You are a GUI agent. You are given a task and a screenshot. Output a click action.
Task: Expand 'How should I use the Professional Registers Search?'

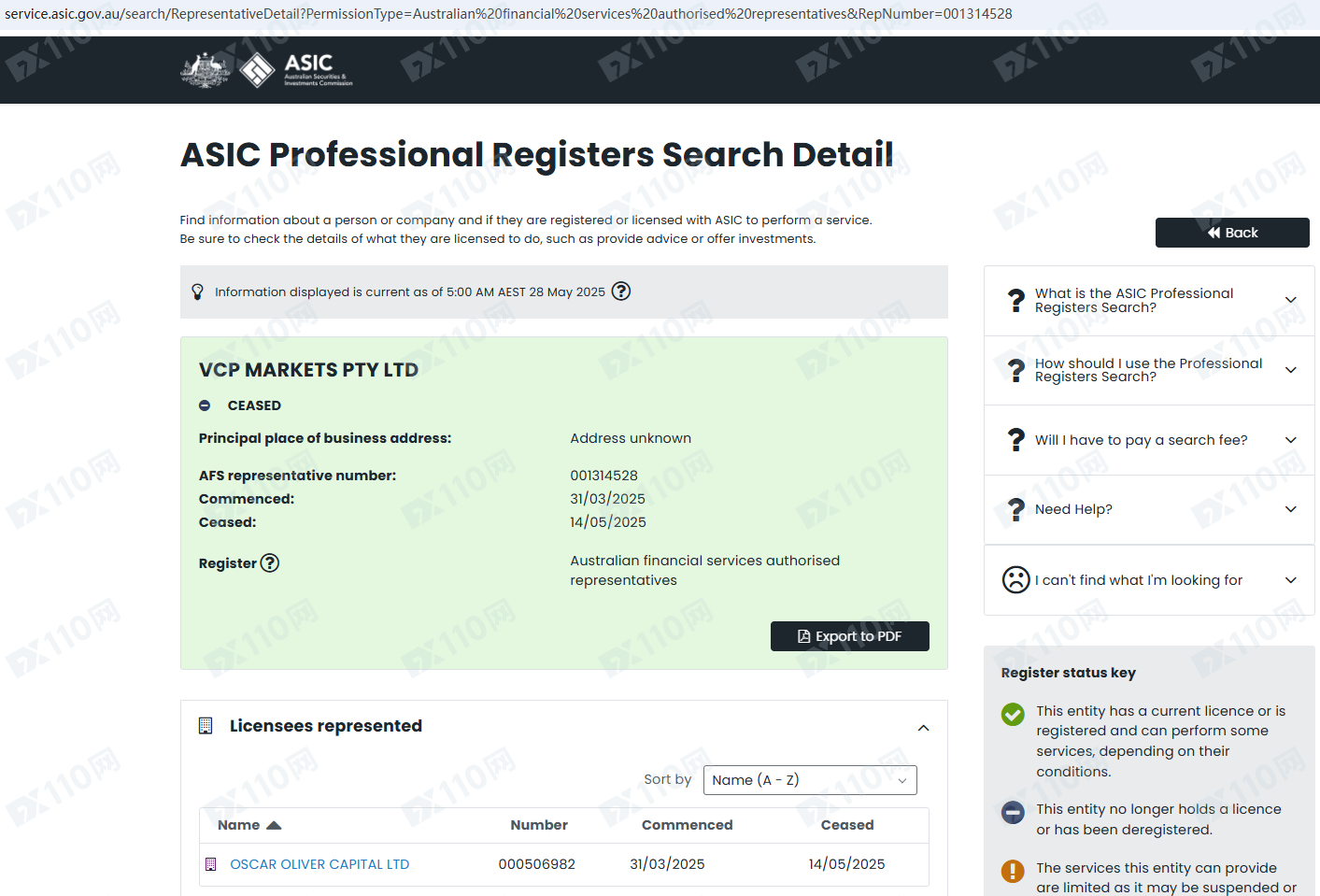coord(1149,370)
